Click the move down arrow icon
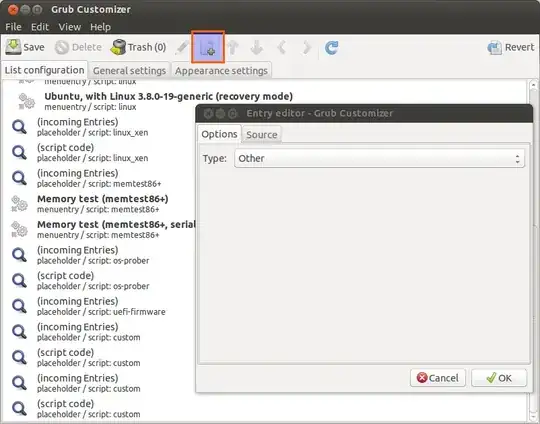 point(257,48)
